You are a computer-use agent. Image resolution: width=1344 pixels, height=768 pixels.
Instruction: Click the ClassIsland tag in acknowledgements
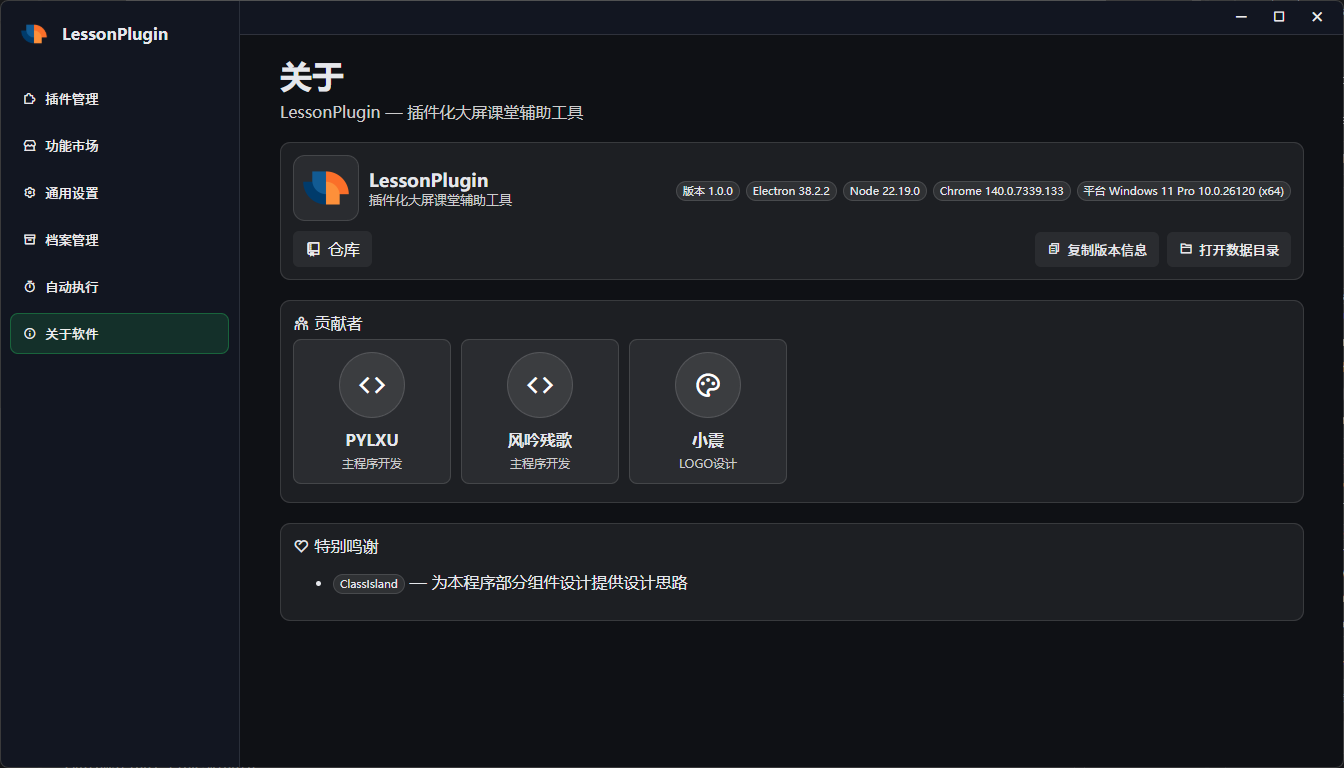click(x=369, y=584)
